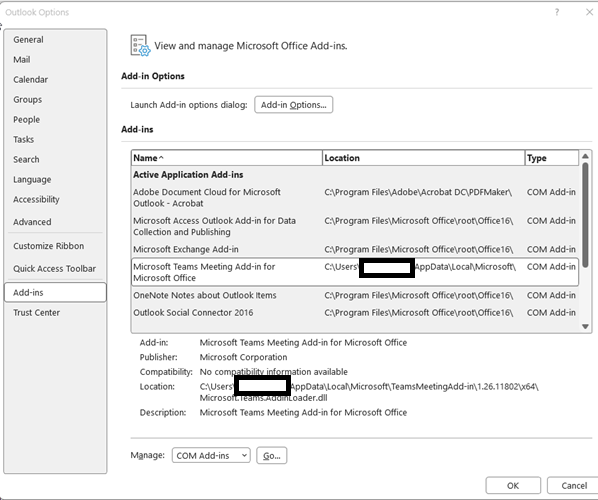Click the add-ins gear list icon

click(x=140, y=46)
